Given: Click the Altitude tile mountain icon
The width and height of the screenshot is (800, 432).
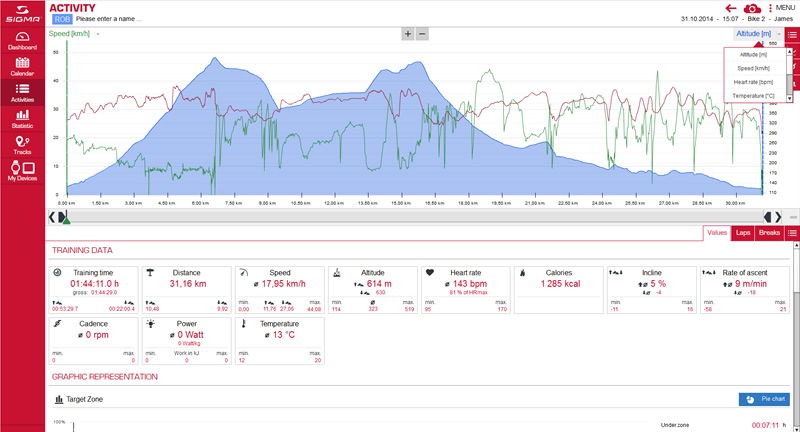Looking at the screenshot, I should click(x=337, y=273).
